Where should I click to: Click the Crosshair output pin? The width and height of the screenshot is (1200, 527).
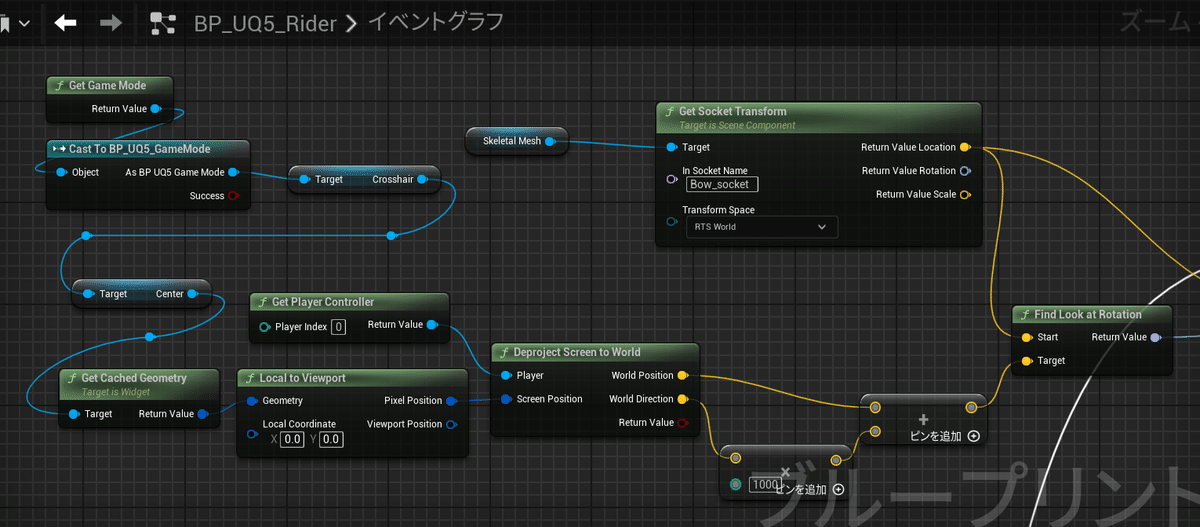[422, 180]
